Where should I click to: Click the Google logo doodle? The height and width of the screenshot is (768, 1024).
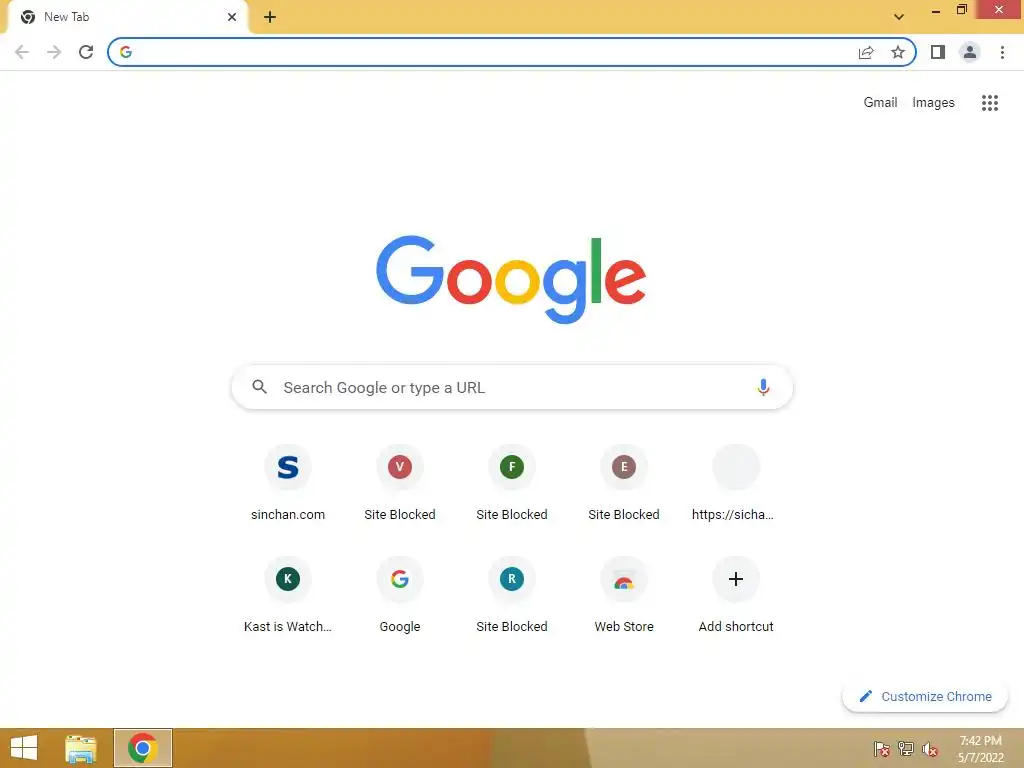pos(511,279)
